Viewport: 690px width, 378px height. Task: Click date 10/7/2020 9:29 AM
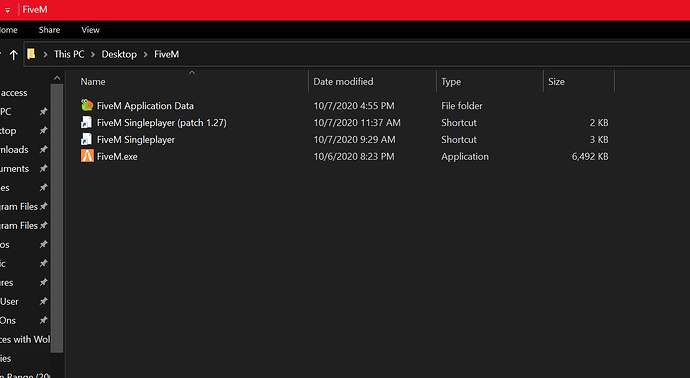tap(354, 139)
